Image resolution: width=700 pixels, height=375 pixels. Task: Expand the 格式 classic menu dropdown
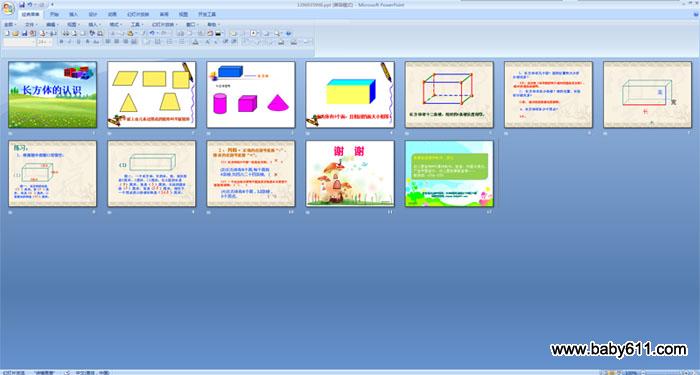(116, 25)
